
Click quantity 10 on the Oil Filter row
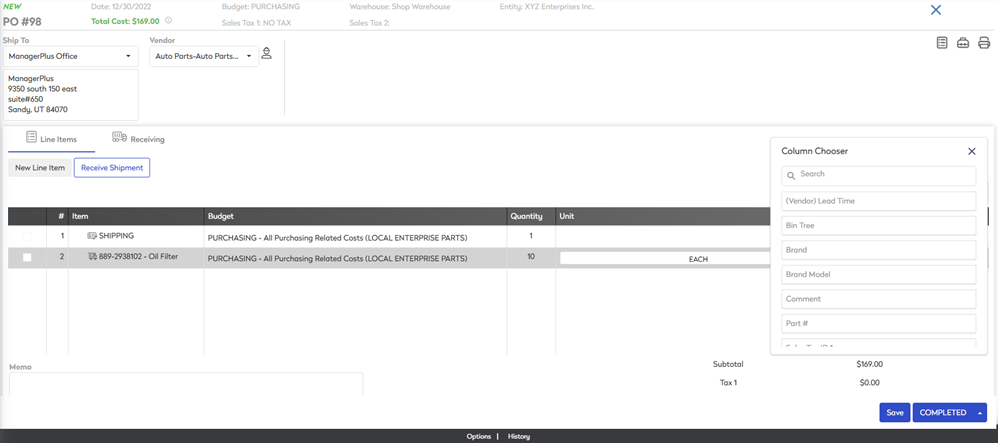pyautogui.click(x=531, y=256)
